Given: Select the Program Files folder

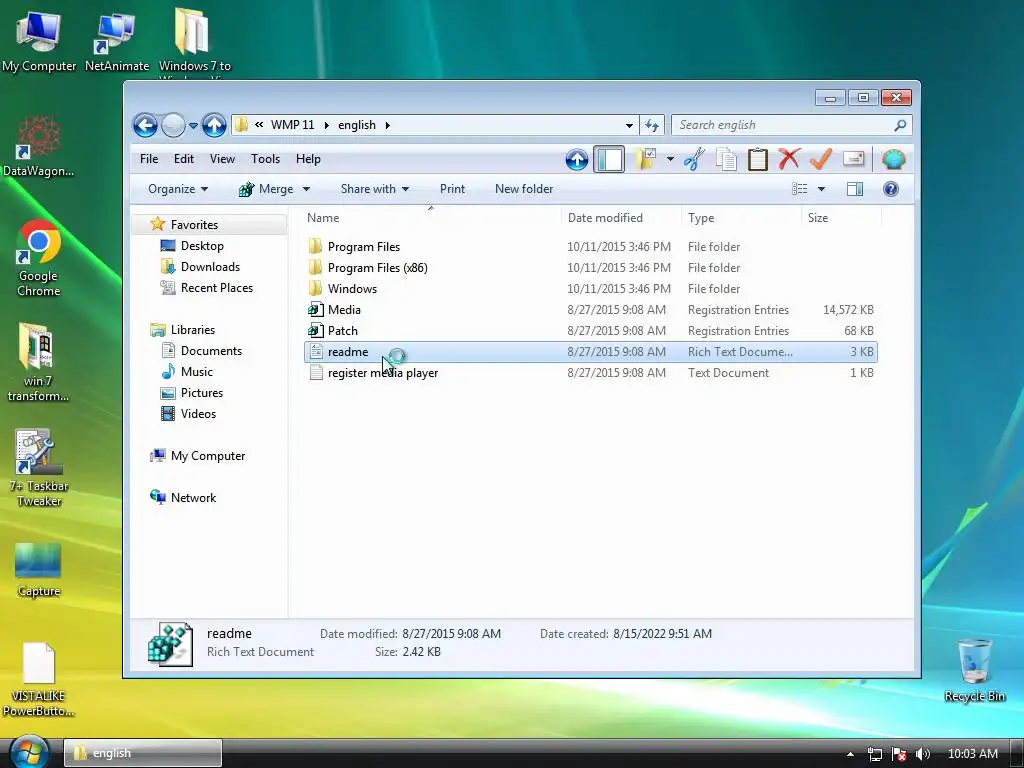Looking at the screenshot, I should (364, 247).
